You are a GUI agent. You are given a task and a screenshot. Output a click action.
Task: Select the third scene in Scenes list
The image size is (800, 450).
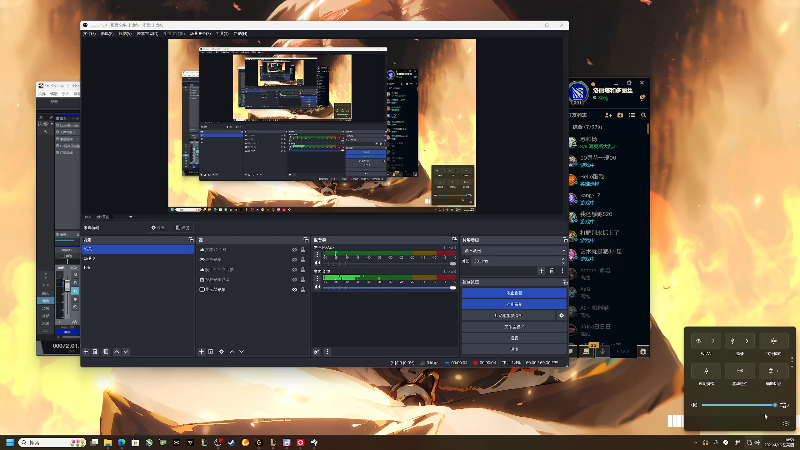[x=138, y=267]
